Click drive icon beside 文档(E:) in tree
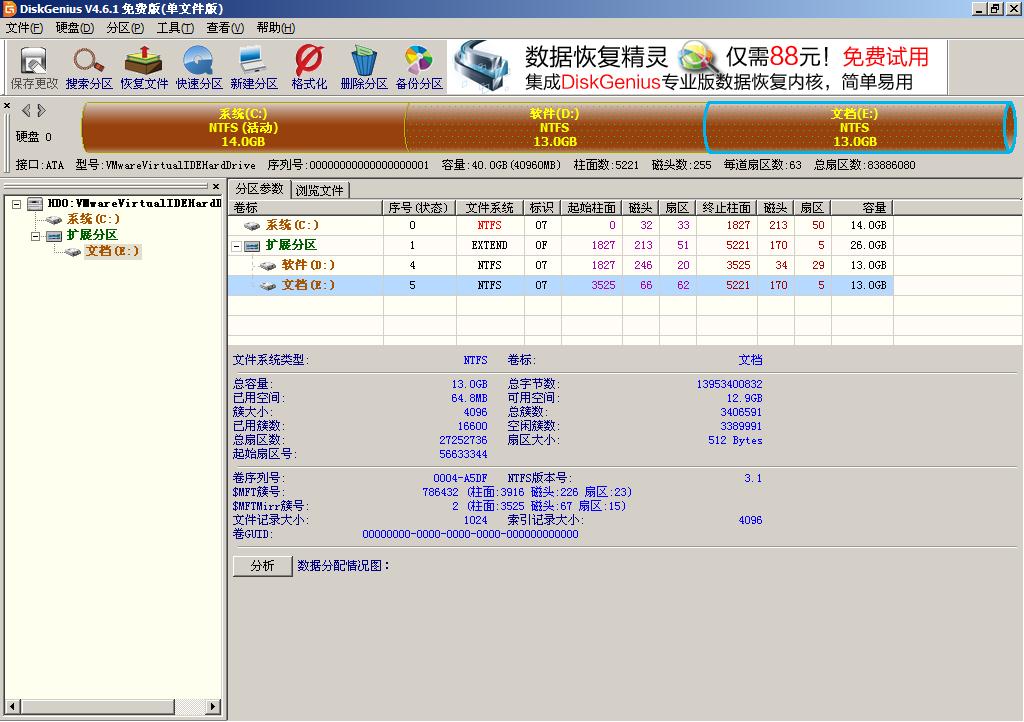Screen dimensions: 1024x722 click(x=73, y=251)
